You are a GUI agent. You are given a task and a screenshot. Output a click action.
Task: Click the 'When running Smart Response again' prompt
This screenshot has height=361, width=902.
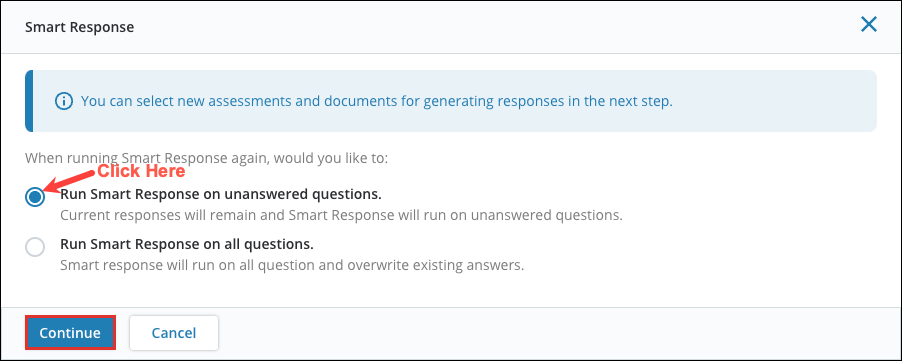point(207,158)
